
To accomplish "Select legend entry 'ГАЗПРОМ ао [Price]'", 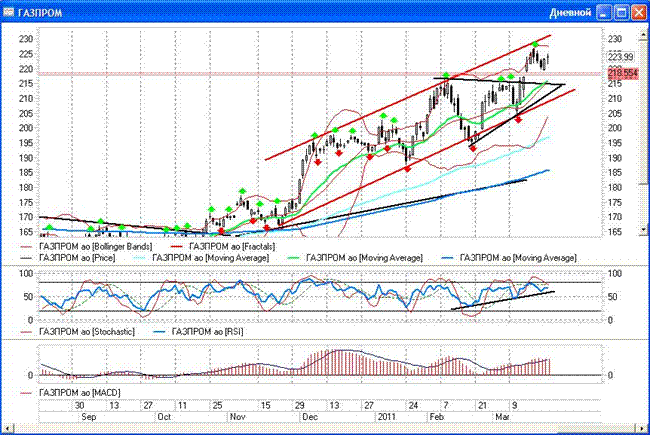I will click(77, 258).
